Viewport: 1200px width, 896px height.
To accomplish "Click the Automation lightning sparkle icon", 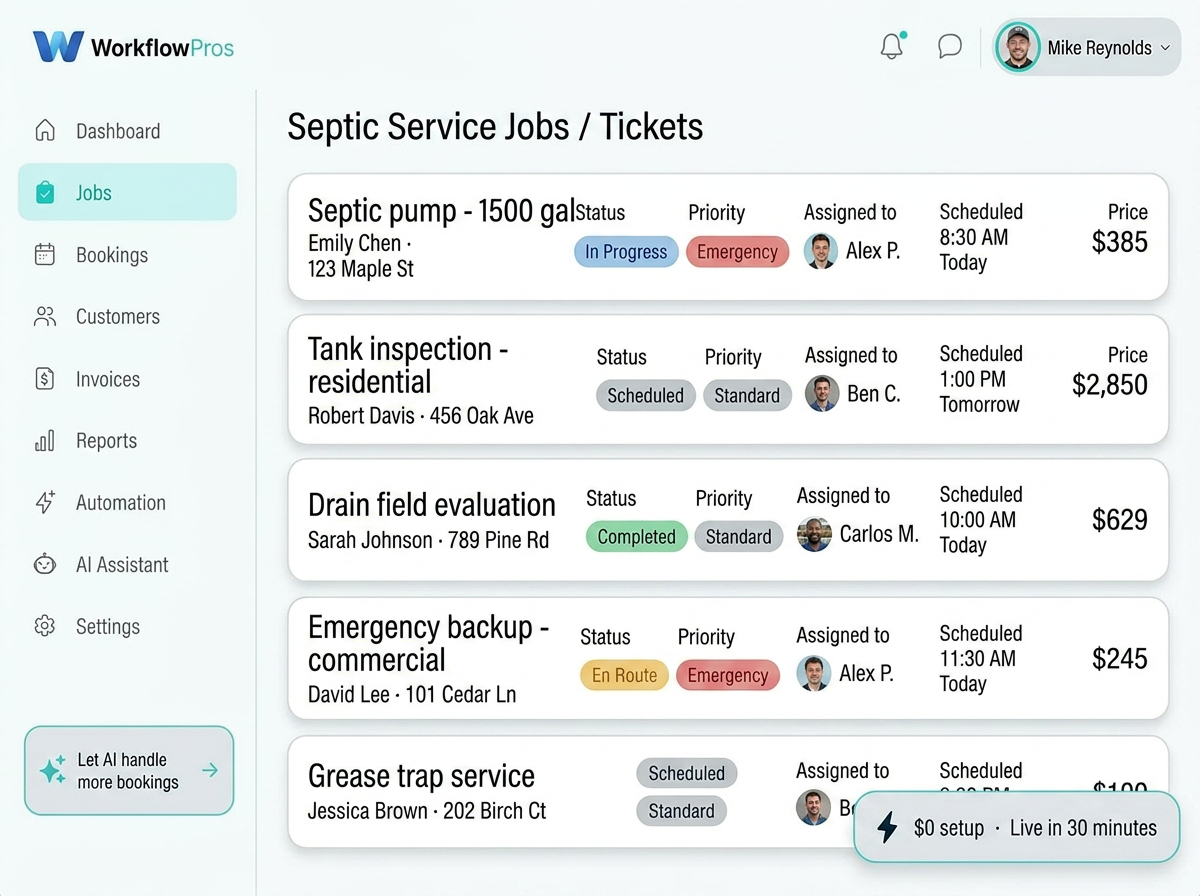I will [x=45, y=503].
